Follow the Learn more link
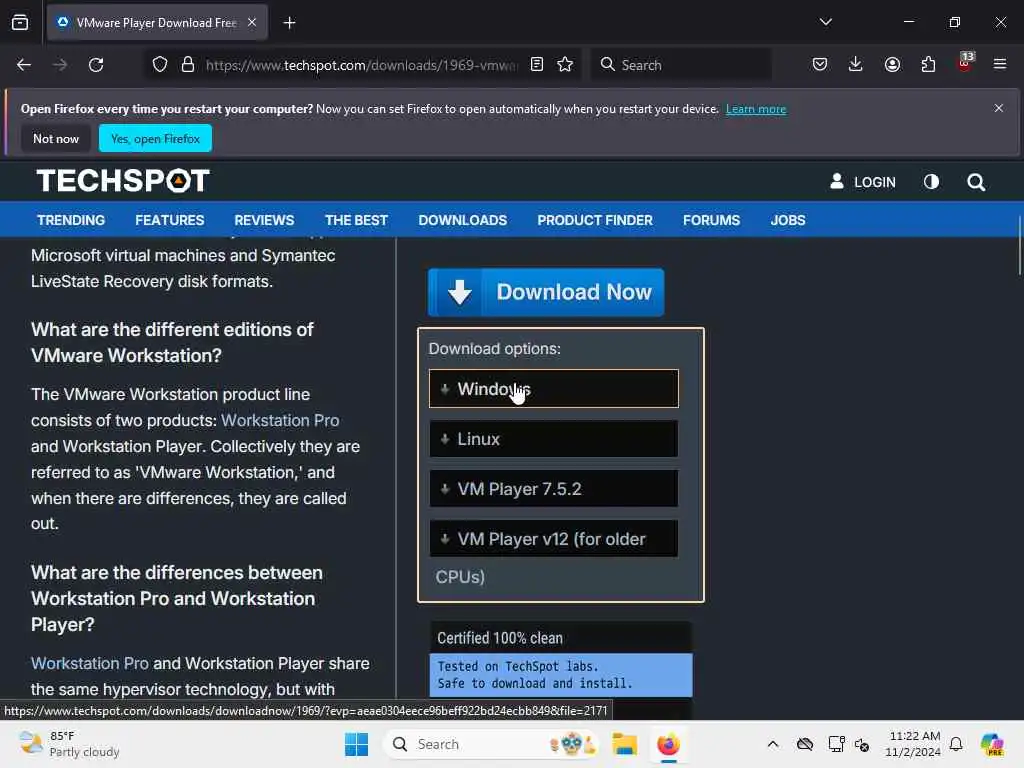1024x768 pixels. click(756, 109)
